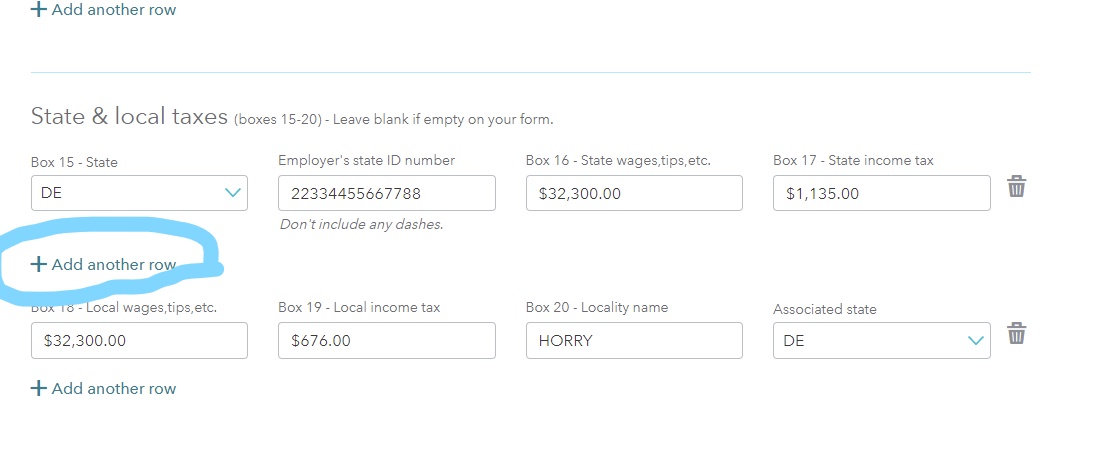
Task: Delete the state tax row with trash icon
Action: pos(1017,187)
